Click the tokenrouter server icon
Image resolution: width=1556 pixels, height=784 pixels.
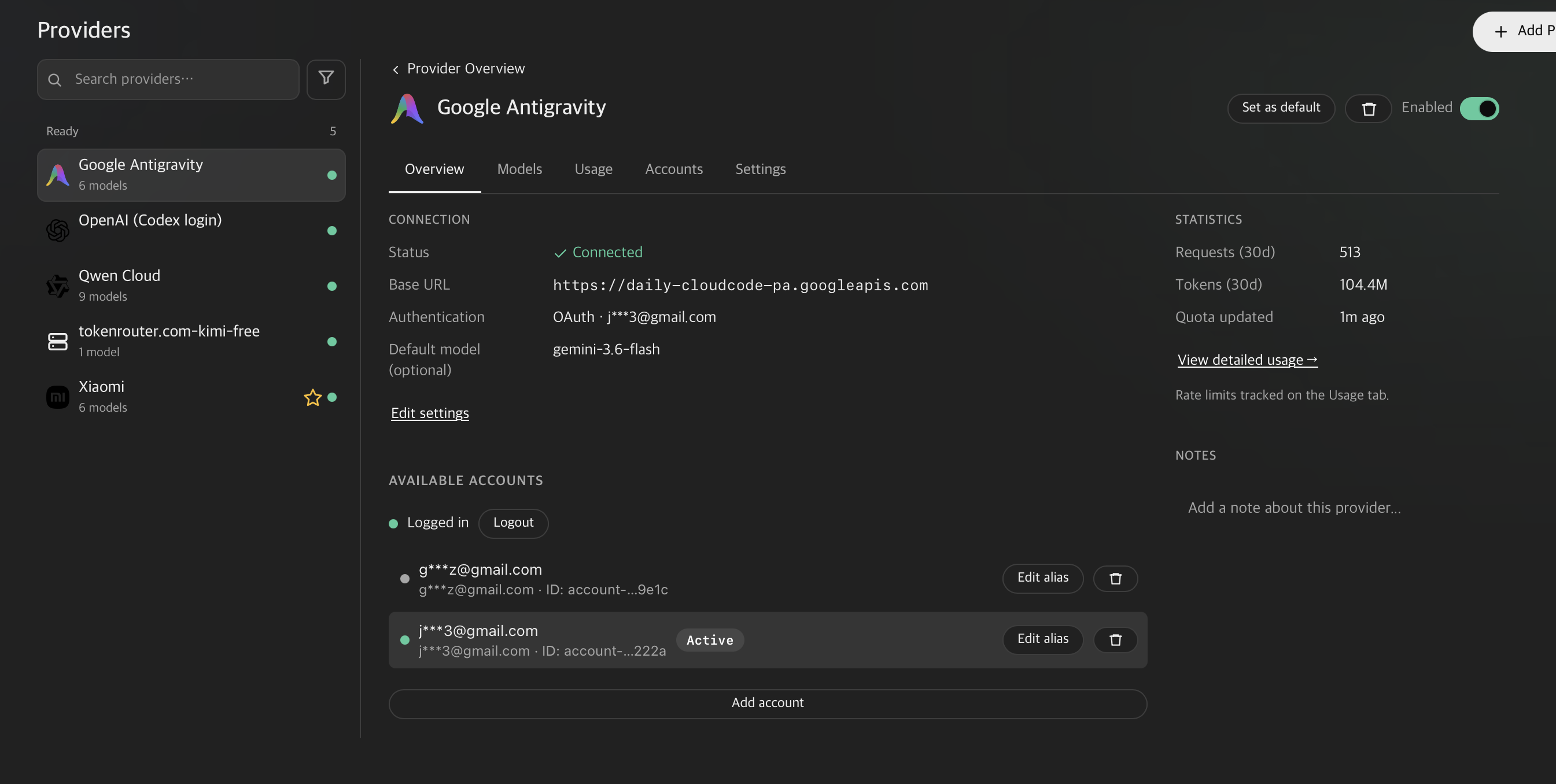pos(58,342)
